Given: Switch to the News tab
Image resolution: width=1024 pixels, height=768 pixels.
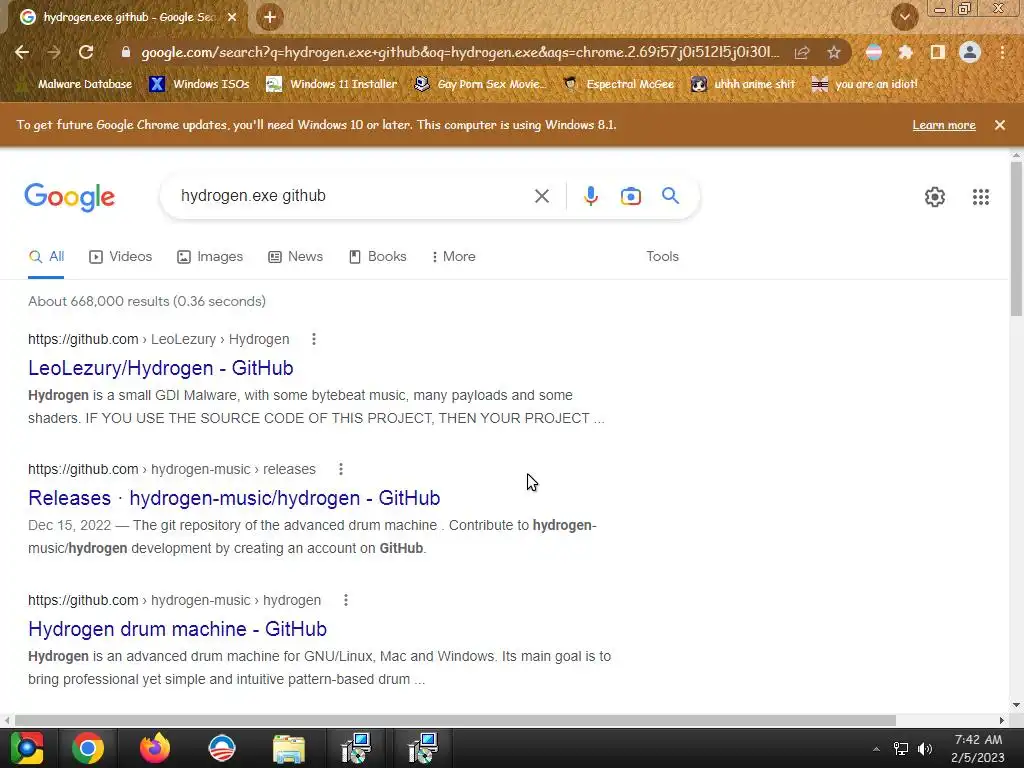Looking at the screenshot, I should point(296,257).
